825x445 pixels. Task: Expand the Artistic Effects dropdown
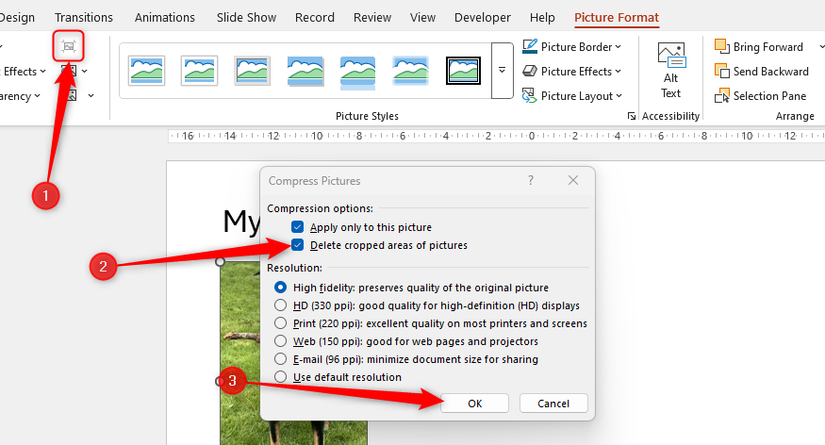tap(43, 71)
